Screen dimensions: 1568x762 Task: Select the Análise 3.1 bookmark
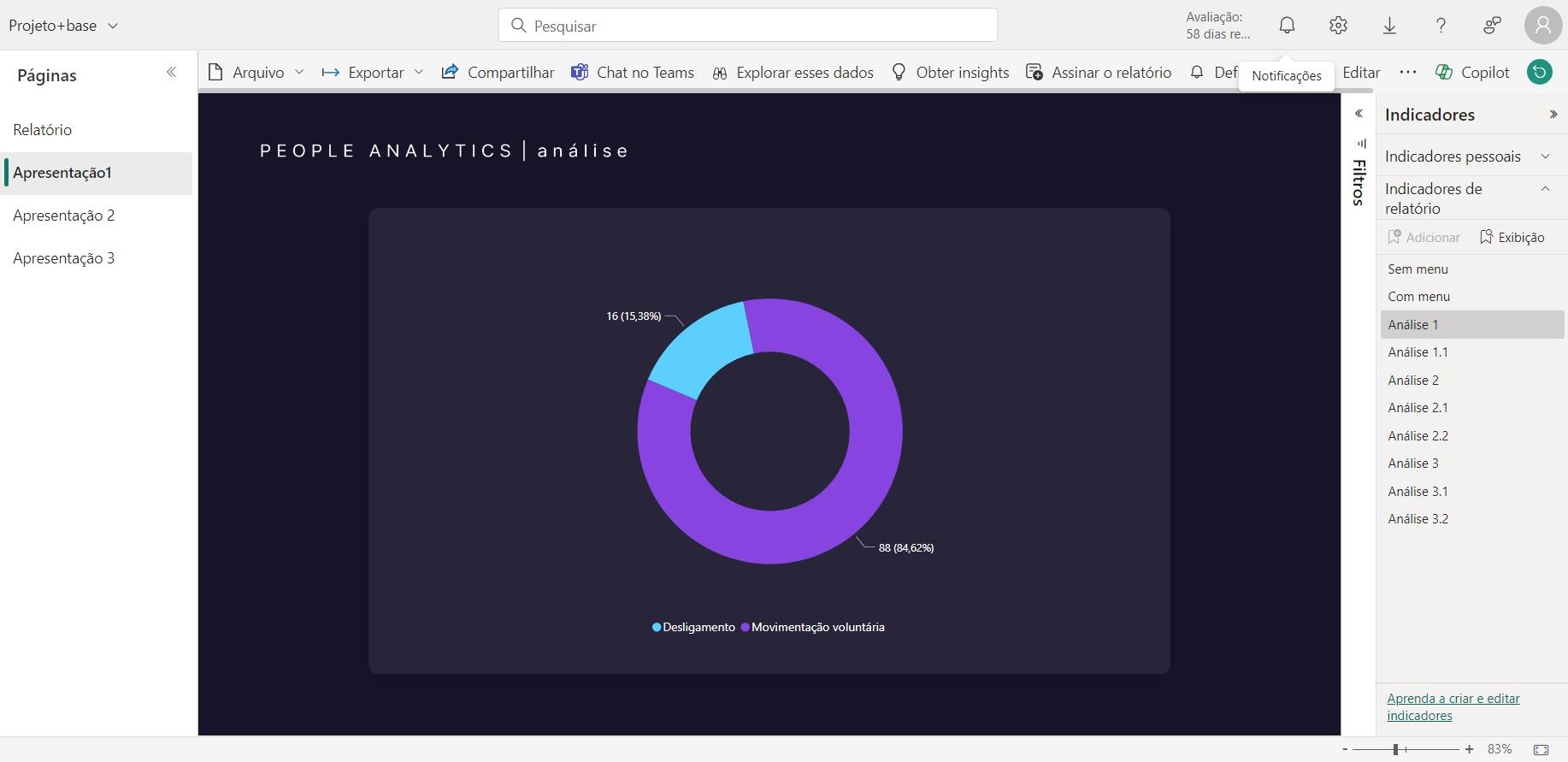pos(1471,491)
